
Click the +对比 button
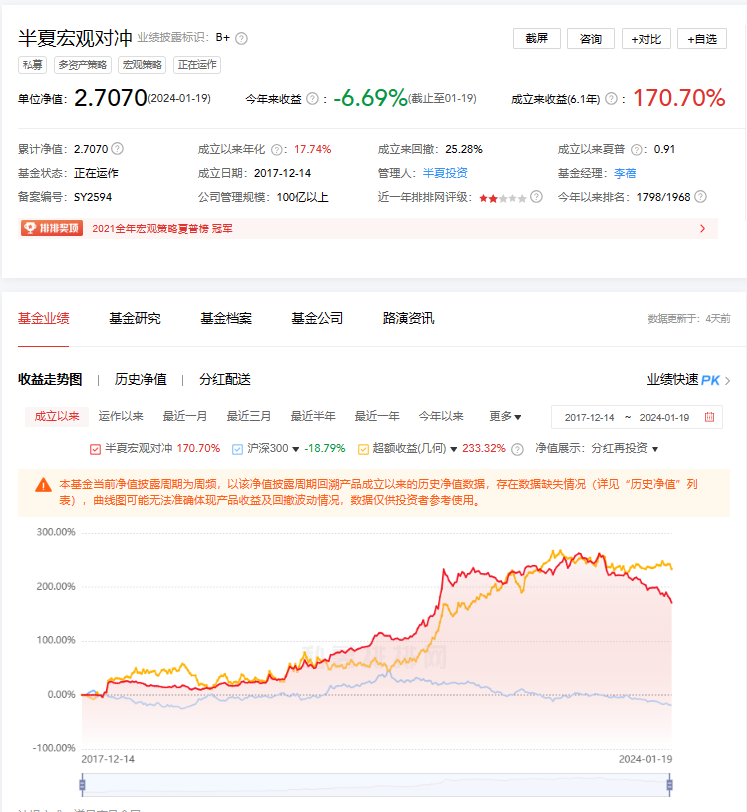click(646, 38)
